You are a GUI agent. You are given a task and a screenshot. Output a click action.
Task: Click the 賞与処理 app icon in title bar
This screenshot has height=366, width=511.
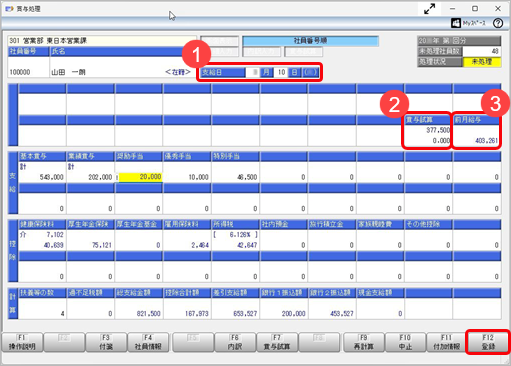tap(9, 9)
